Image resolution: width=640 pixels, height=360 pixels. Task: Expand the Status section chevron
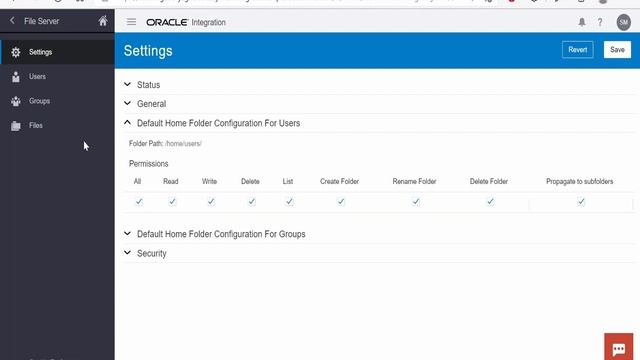(x=127, y=84)
